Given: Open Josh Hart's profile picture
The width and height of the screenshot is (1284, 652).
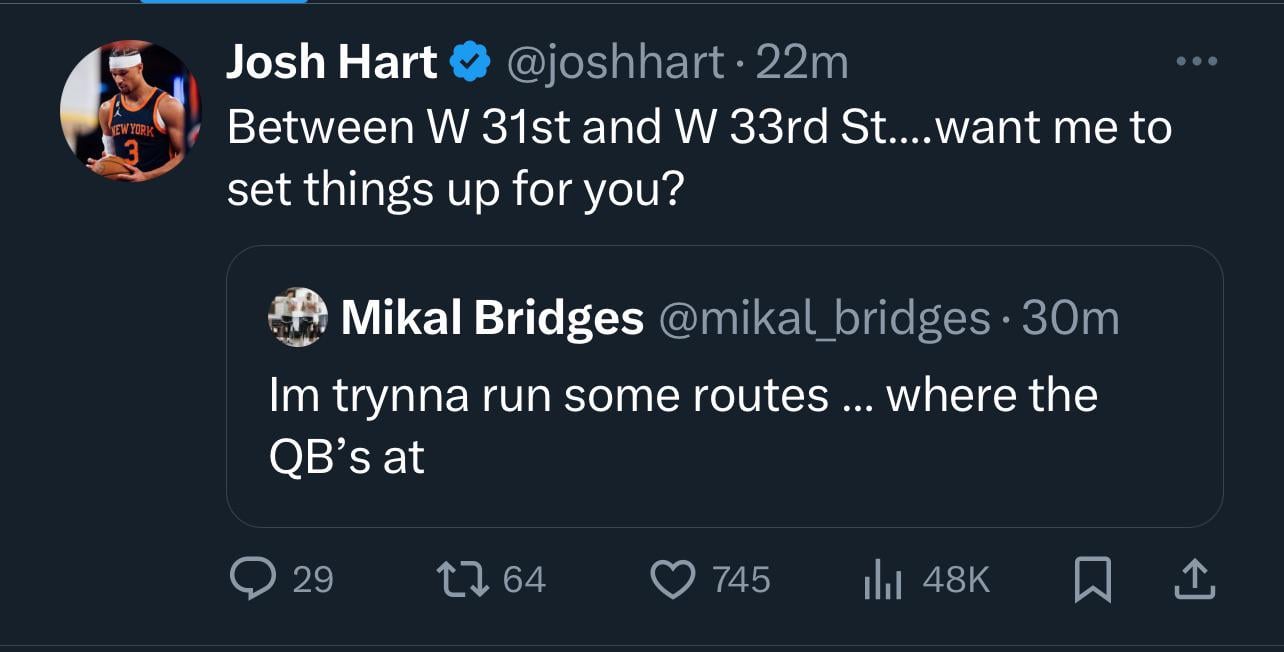Looking at the screenshot, I should click(x=130, y=111).
